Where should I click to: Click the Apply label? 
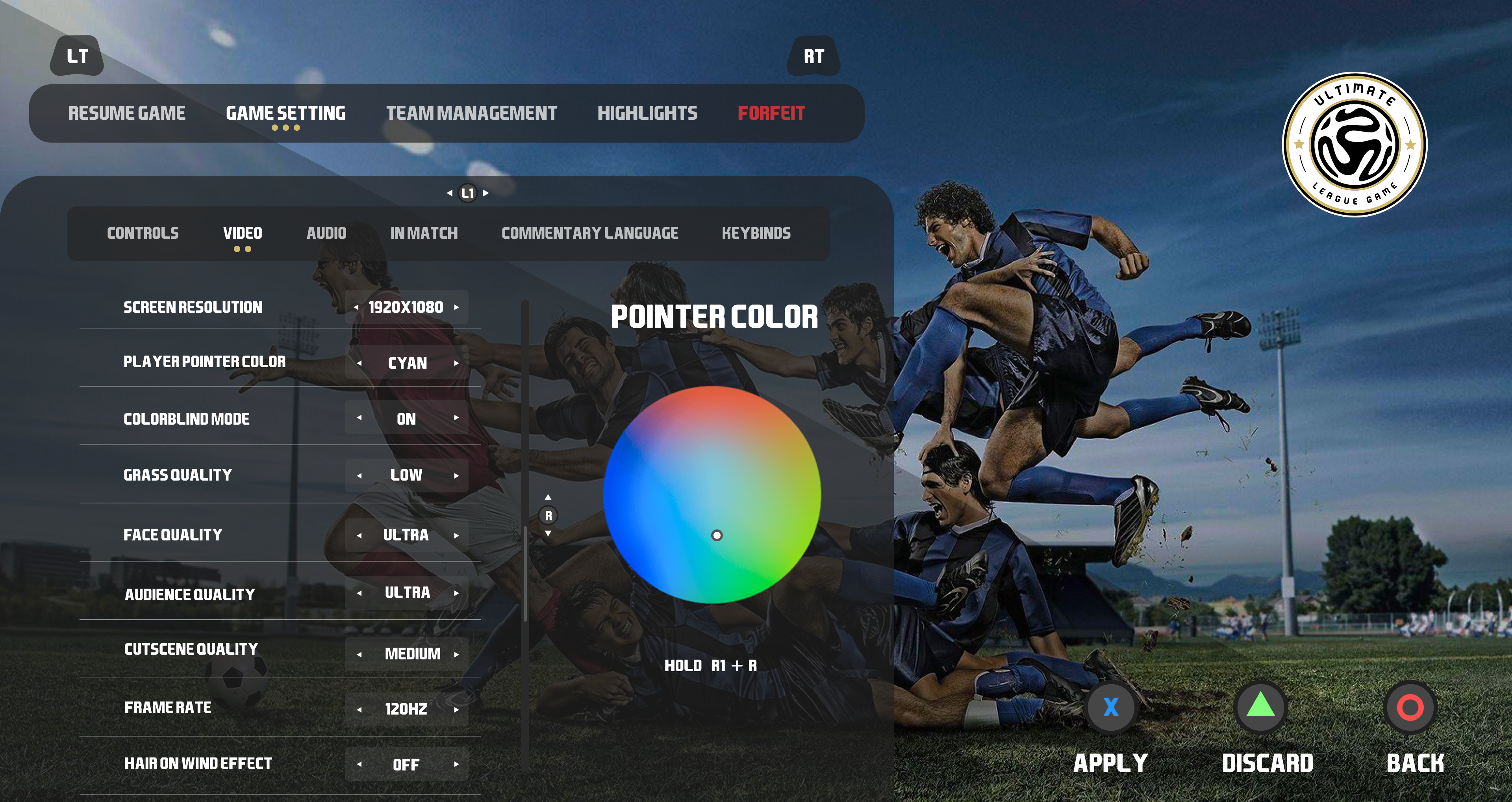tap(1110, 763)
